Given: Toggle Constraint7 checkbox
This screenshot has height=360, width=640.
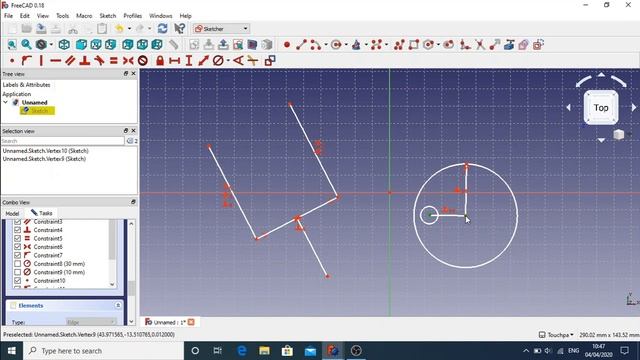Looking at the screenshot, I should [18, 255].
